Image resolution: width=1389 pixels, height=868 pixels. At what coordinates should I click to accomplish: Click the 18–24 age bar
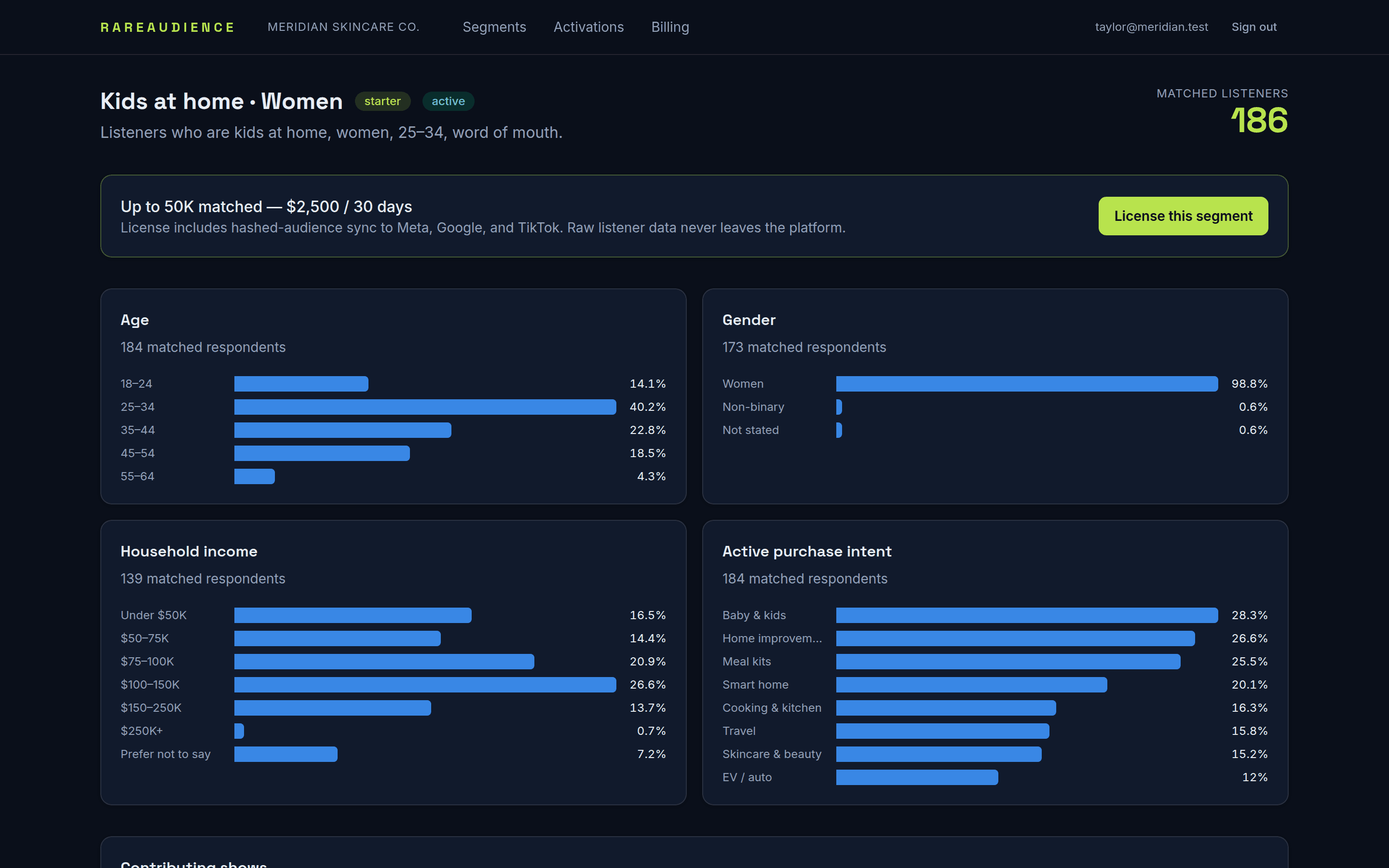point(301,383)
